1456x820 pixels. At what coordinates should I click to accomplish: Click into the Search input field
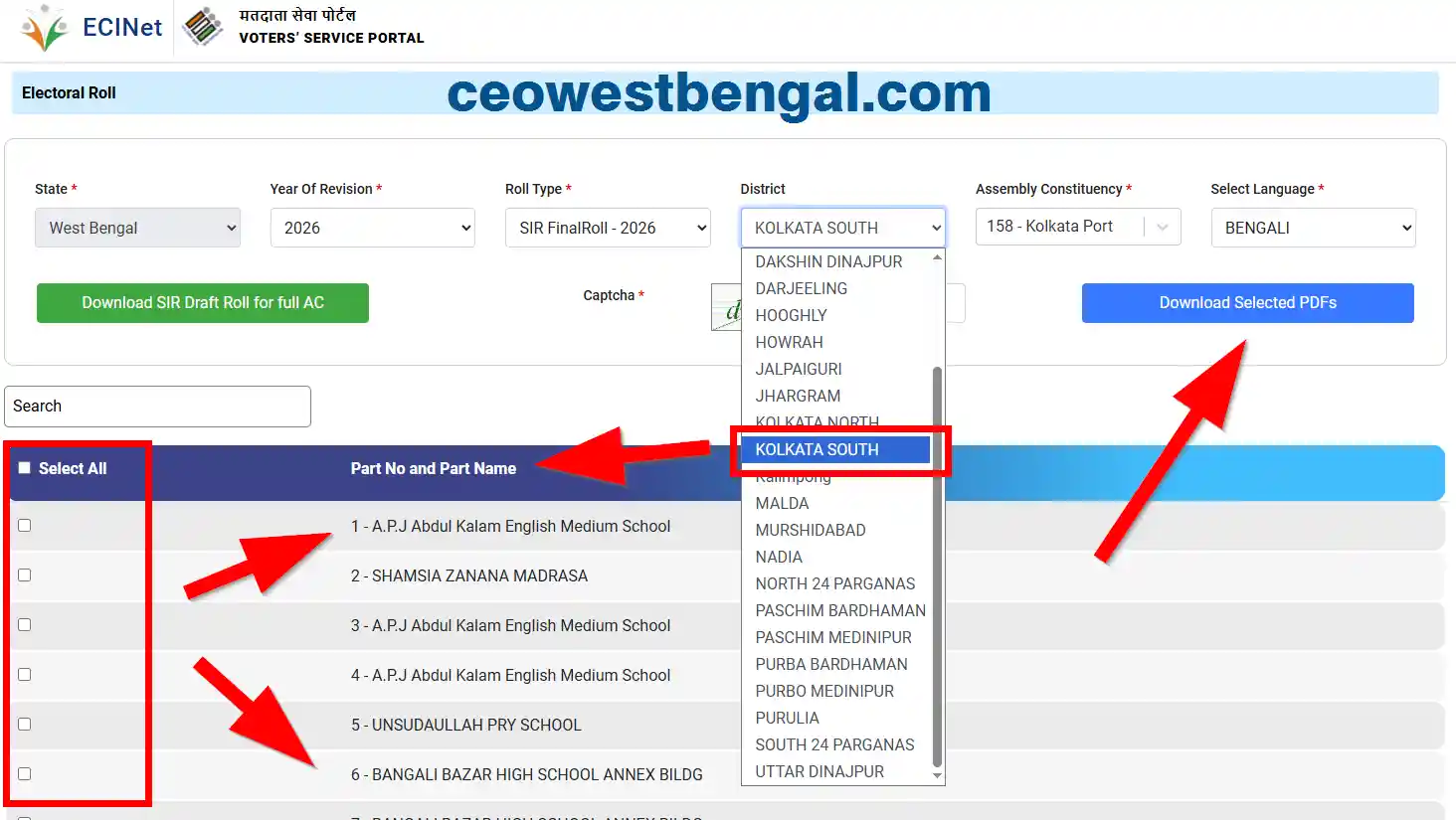157,407
